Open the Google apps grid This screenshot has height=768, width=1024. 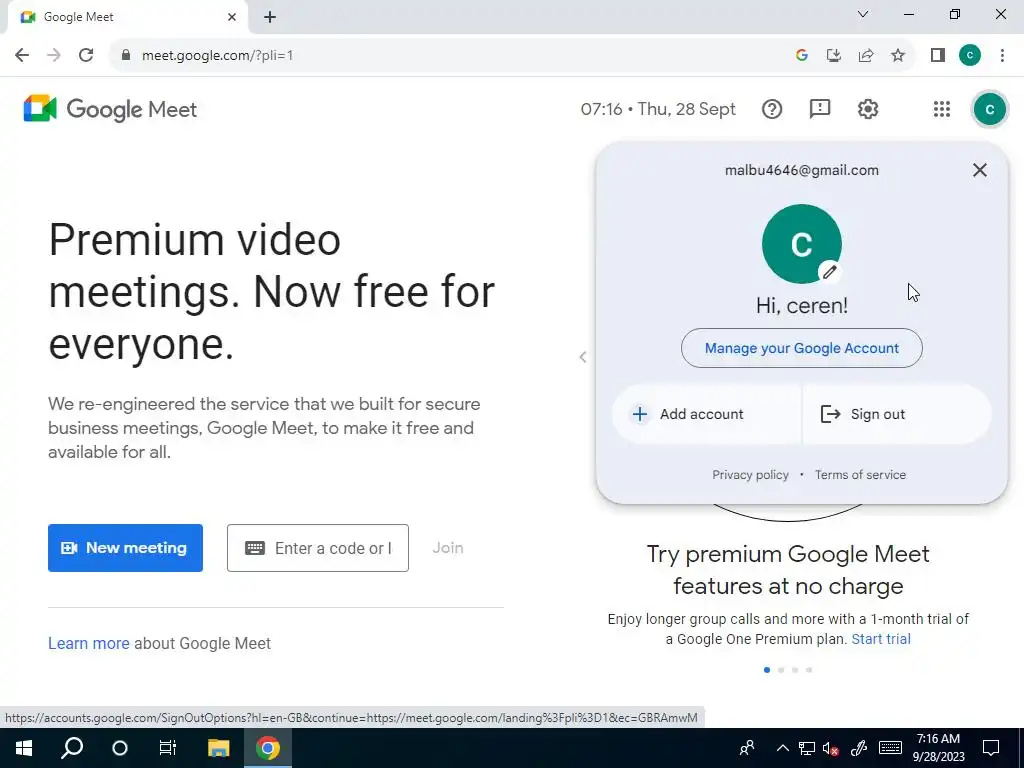pos(942,109)
